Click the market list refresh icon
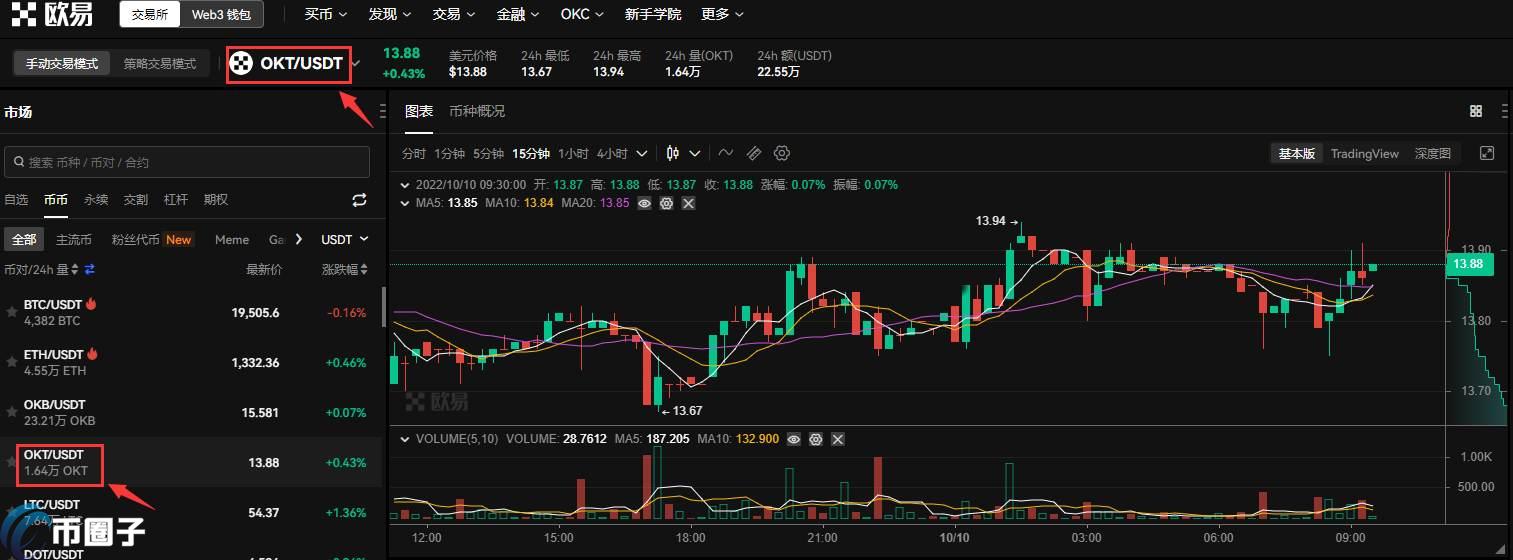This screenshot has width=1513, height=560. click(x=359, y=200)
